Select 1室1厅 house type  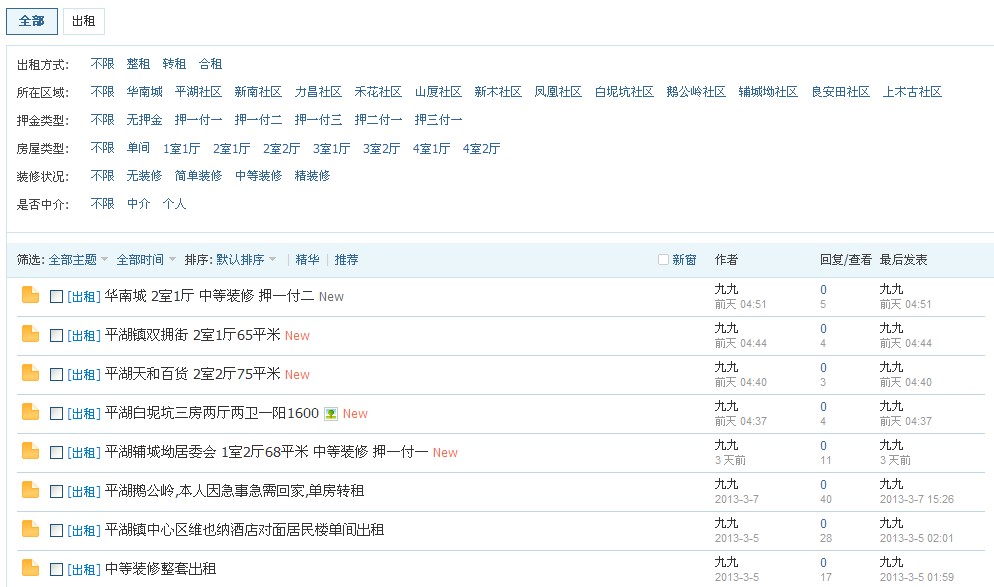pyautogui.click(x=182, y=148)
